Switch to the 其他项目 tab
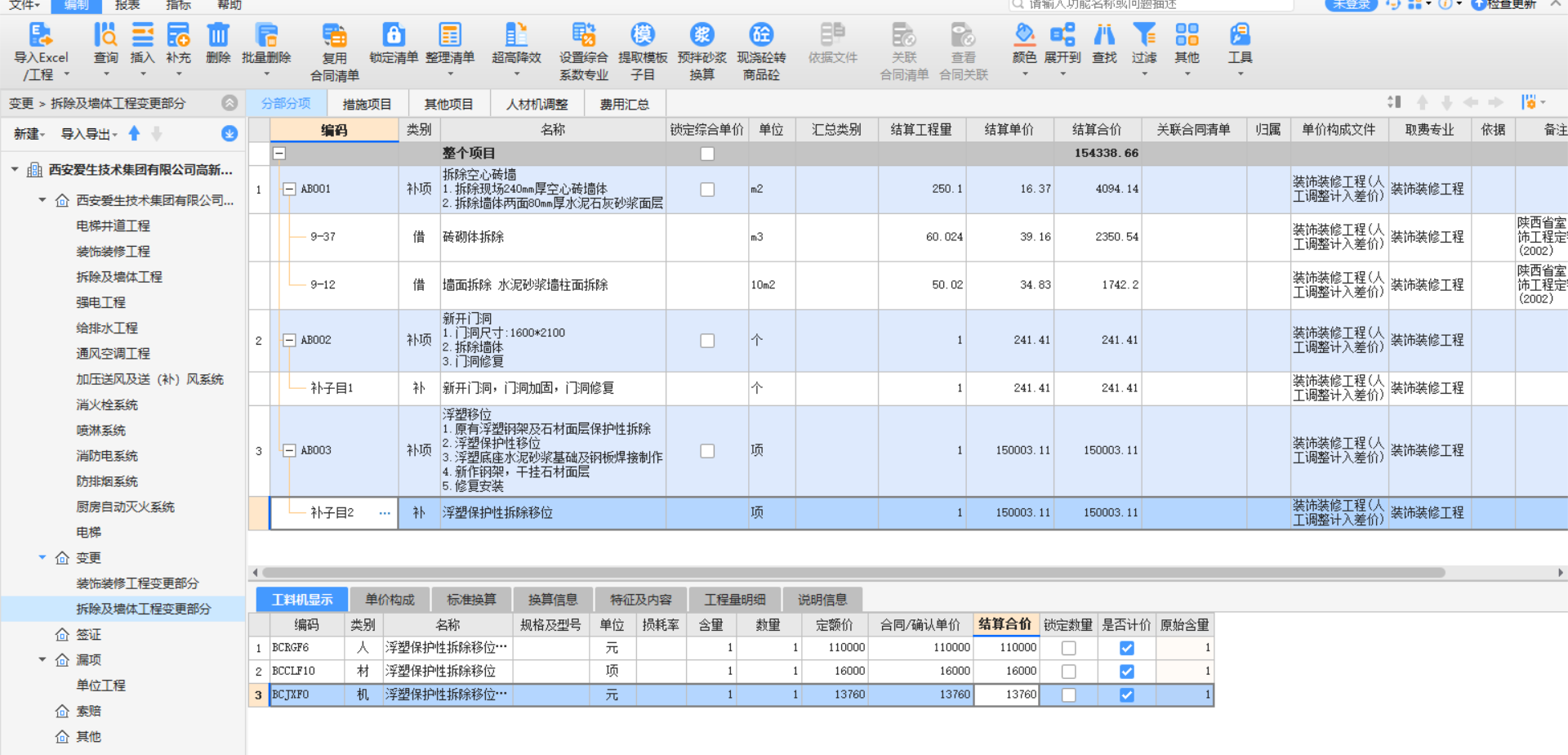This screenshot has height=755, width=1568. pyautogui.click(x=448, y=104)
